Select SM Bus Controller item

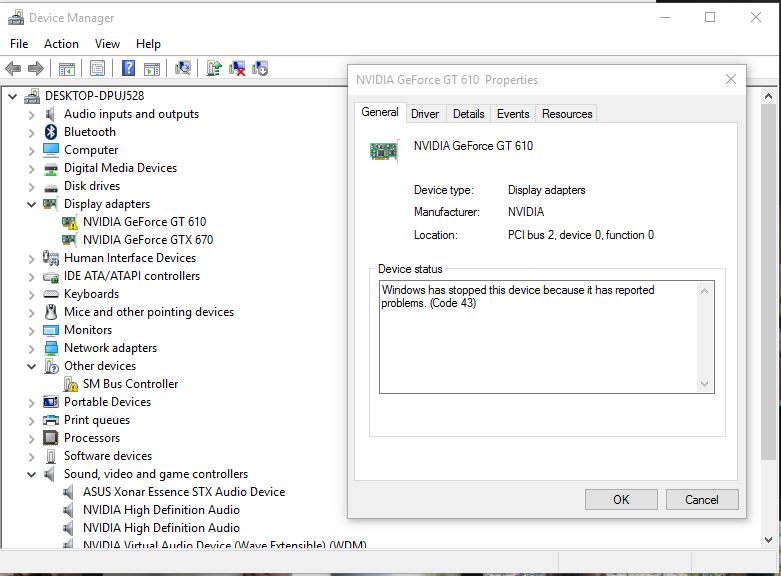coord(130,384)
